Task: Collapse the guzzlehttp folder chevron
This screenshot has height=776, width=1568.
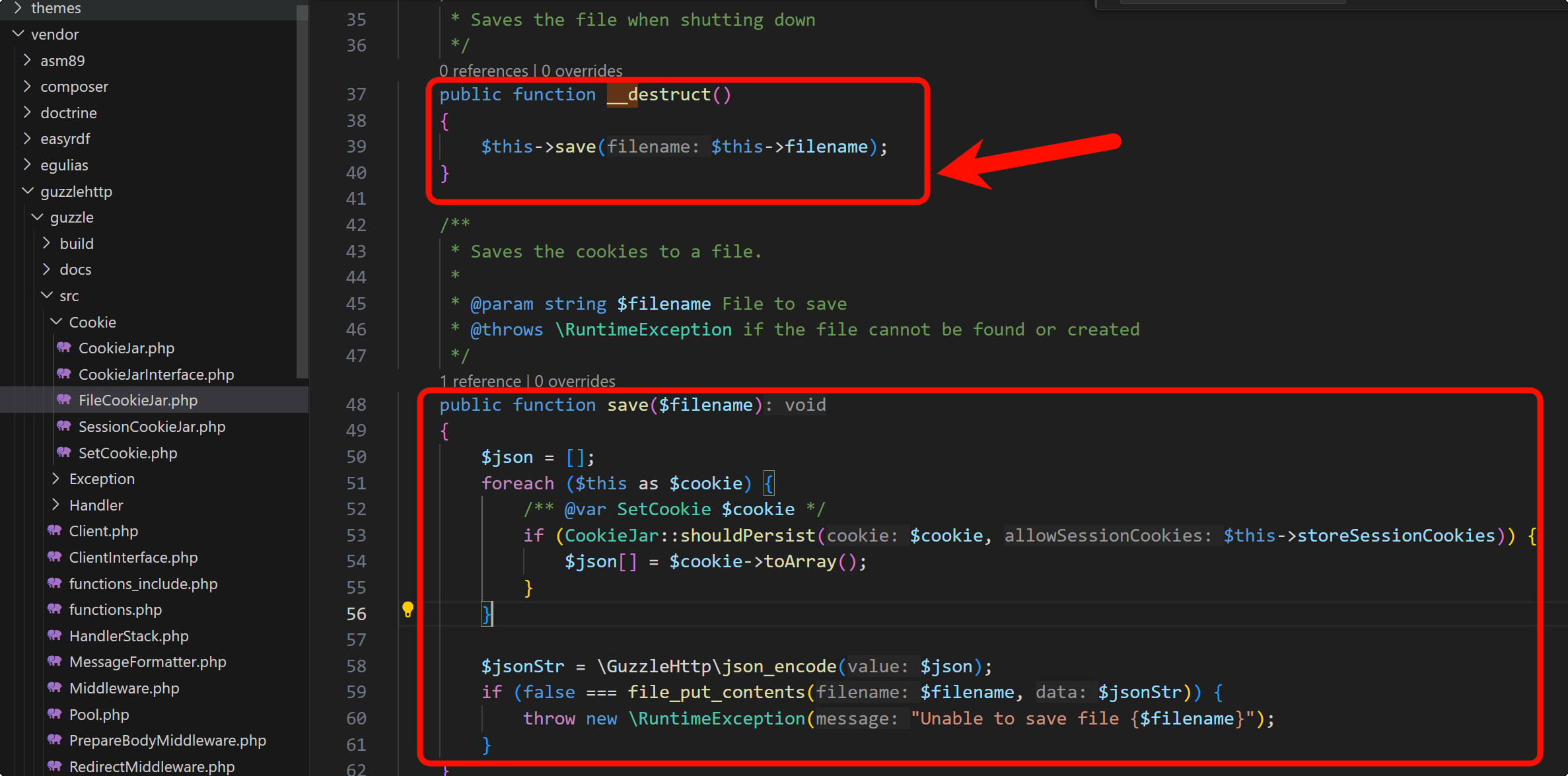Action: 28,191
